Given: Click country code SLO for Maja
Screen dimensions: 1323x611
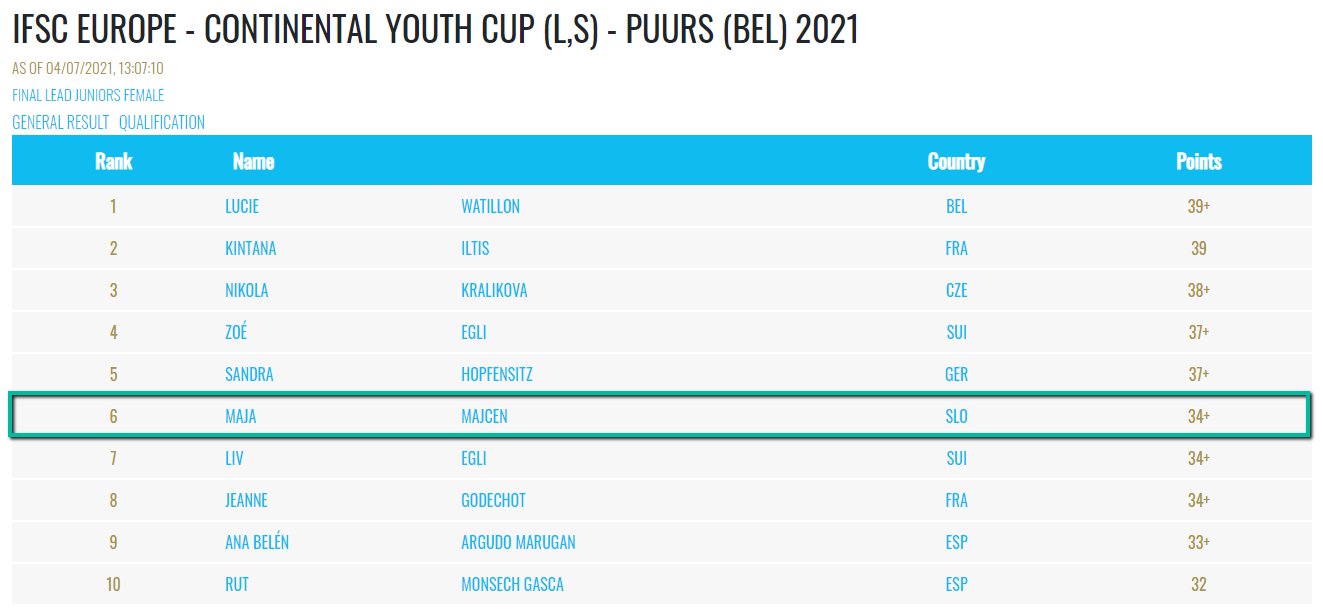Looking at the screenshot, I should [x=956, y=416].
